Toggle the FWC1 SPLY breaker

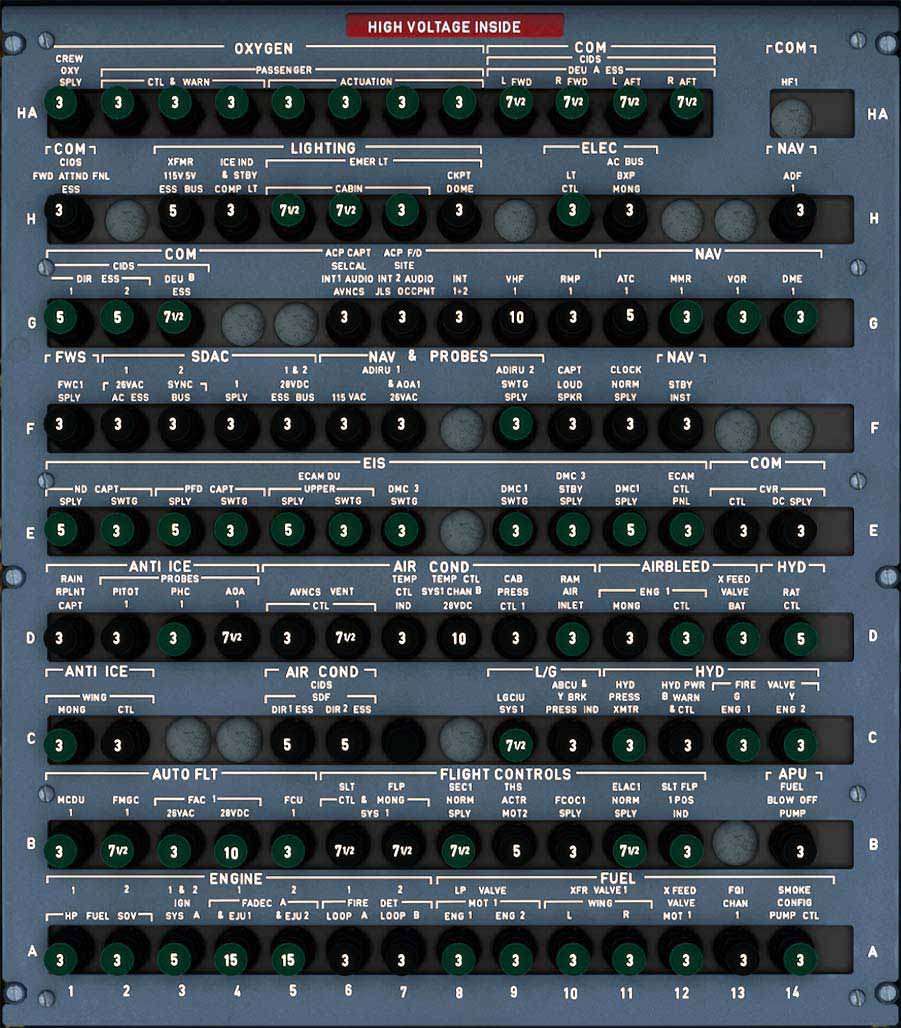[61, 425]
